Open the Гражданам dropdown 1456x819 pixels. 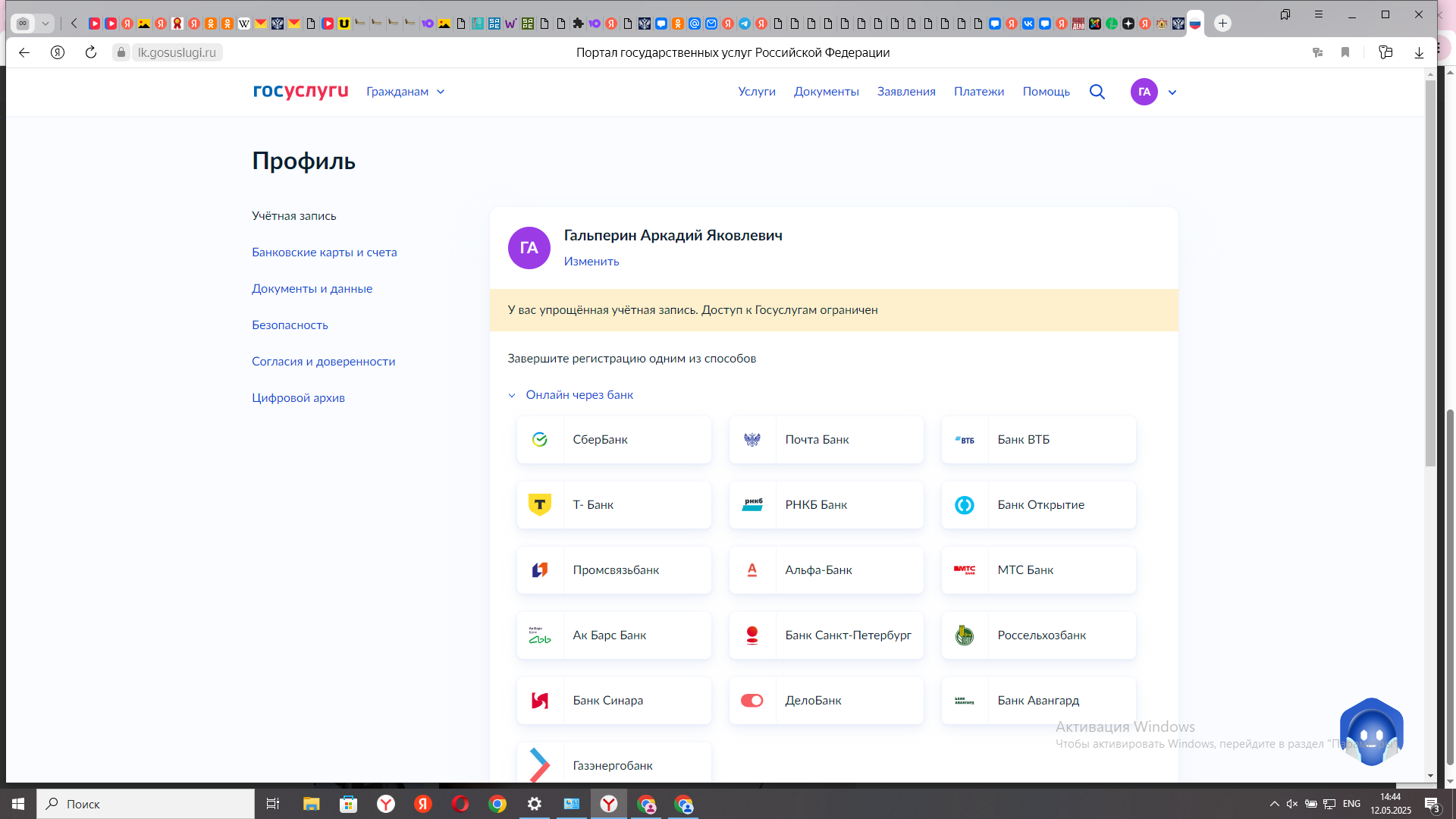[x=405, y=92]
